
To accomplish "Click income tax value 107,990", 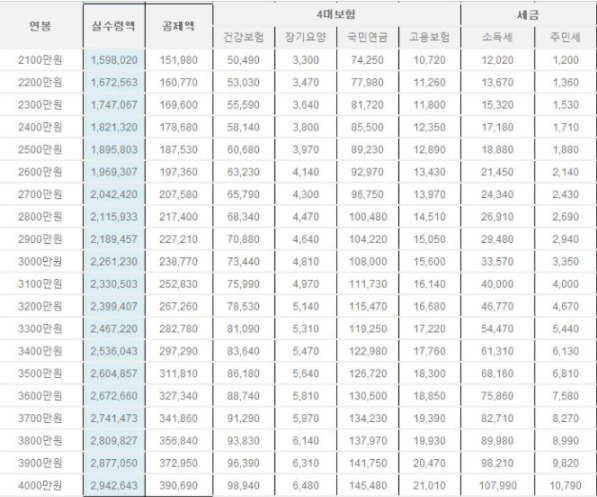I will pos(498,486).
